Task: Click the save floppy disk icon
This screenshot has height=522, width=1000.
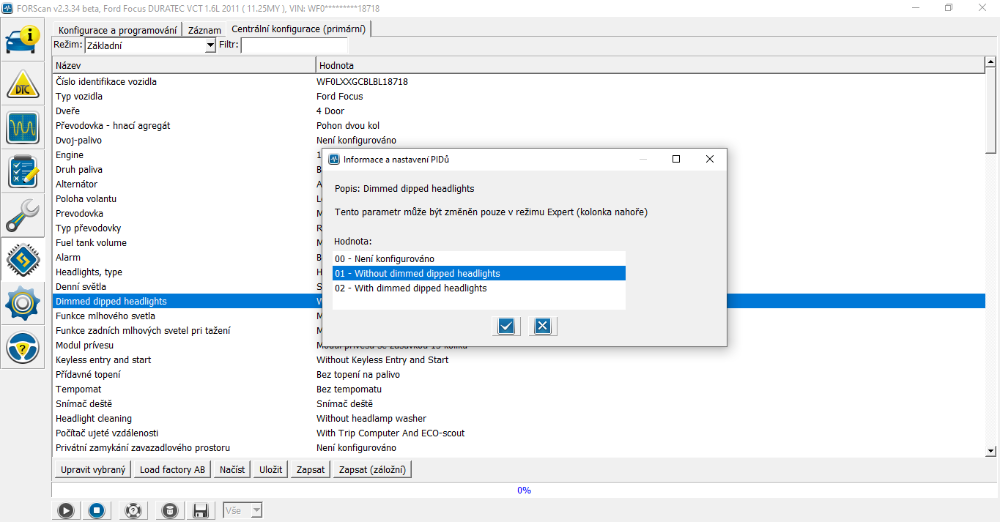Action: pyautogui.click(x=200, y=510)
